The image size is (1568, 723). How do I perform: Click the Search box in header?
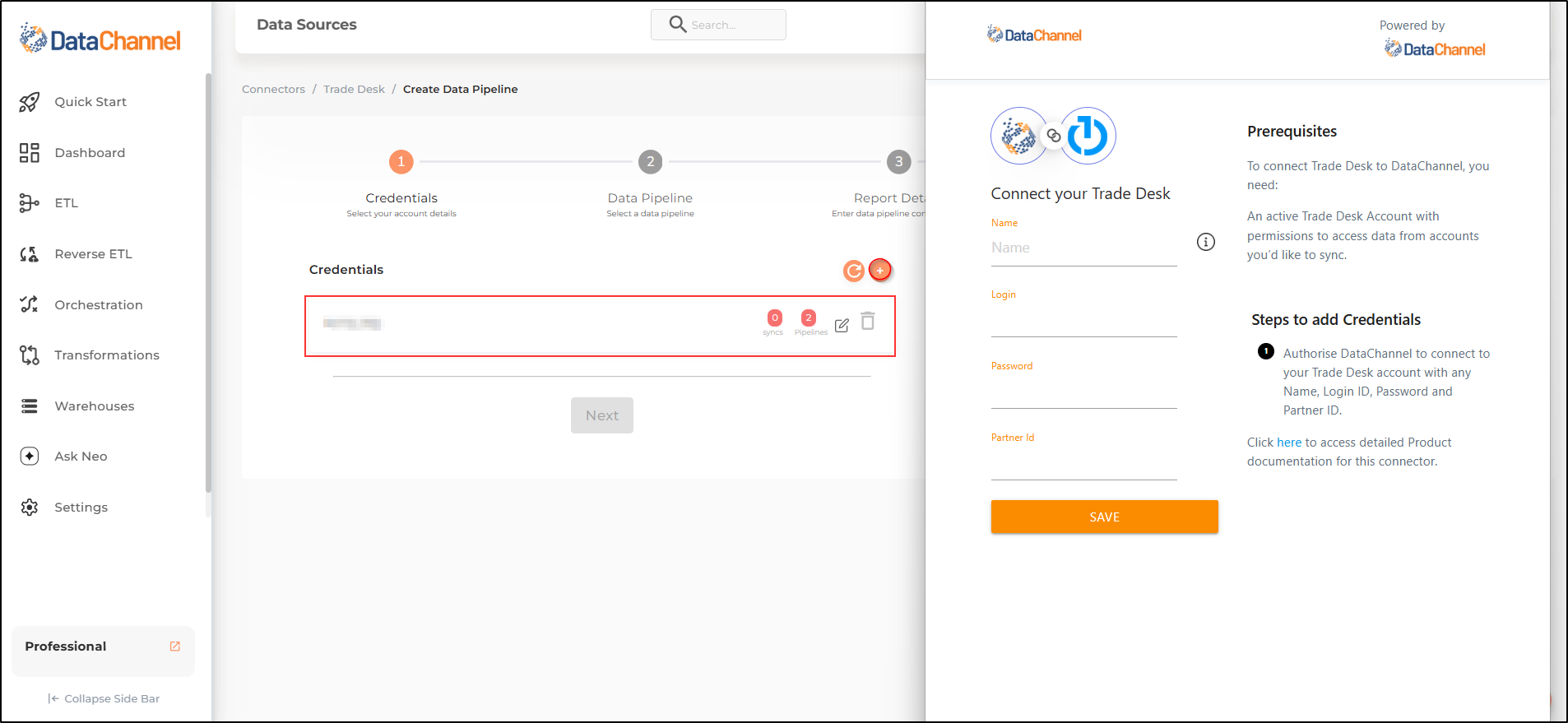coord(718,25)
